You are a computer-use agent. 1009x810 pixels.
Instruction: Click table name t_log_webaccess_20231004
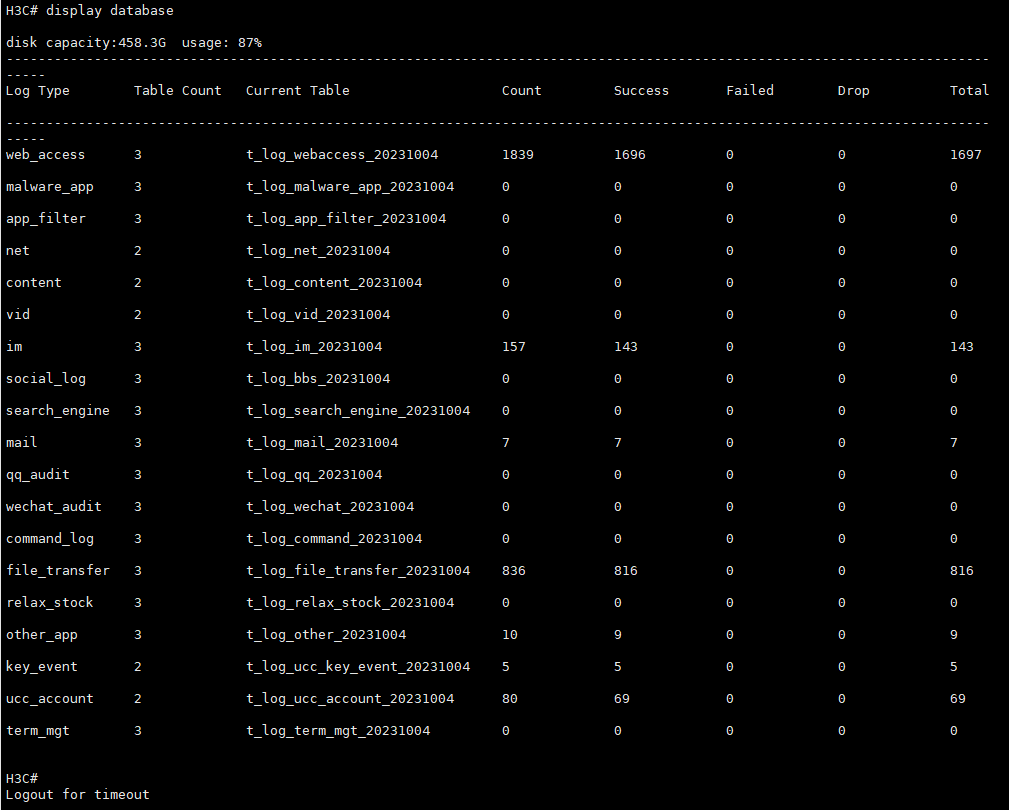pos(342,155)
